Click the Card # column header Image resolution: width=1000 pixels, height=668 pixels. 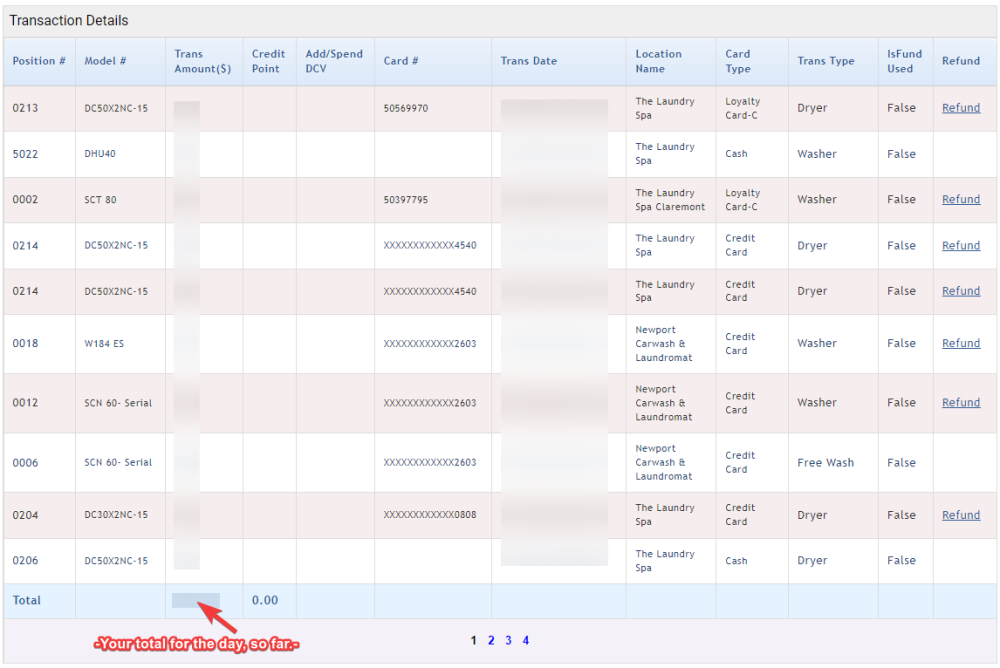click(401, 61)
